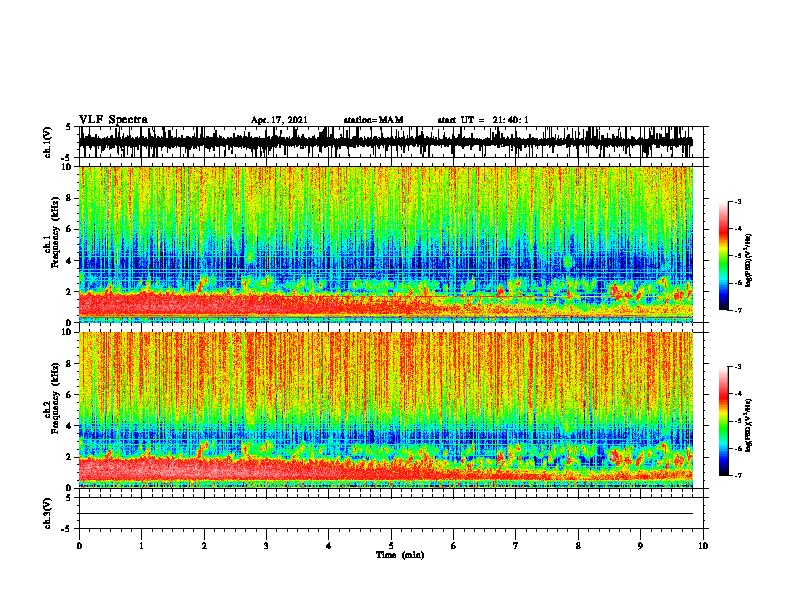Click the ch.2 'Frequency (kHz)' axis label
This screenshot has width=792, height=612.
(55, 398)
